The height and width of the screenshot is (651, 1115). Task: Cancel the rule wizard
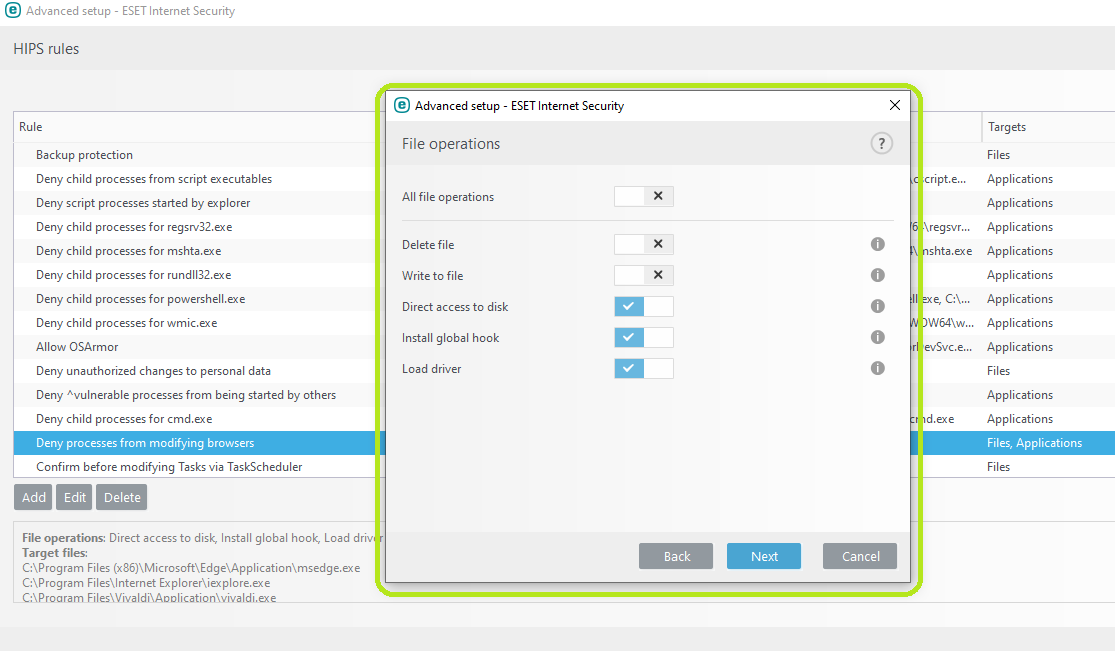point(860,556)
